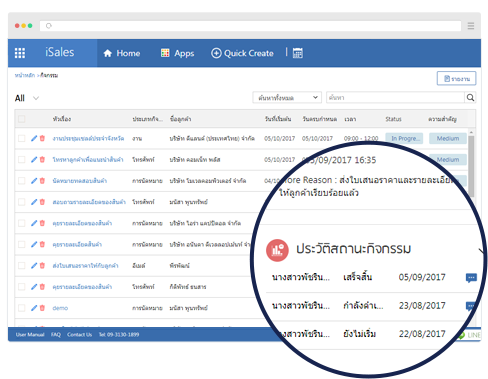Viewport: 488px width, 379px height.
Task: Delete the คุยรายละเอียดสินค้า activity
Action: point(42,244)
